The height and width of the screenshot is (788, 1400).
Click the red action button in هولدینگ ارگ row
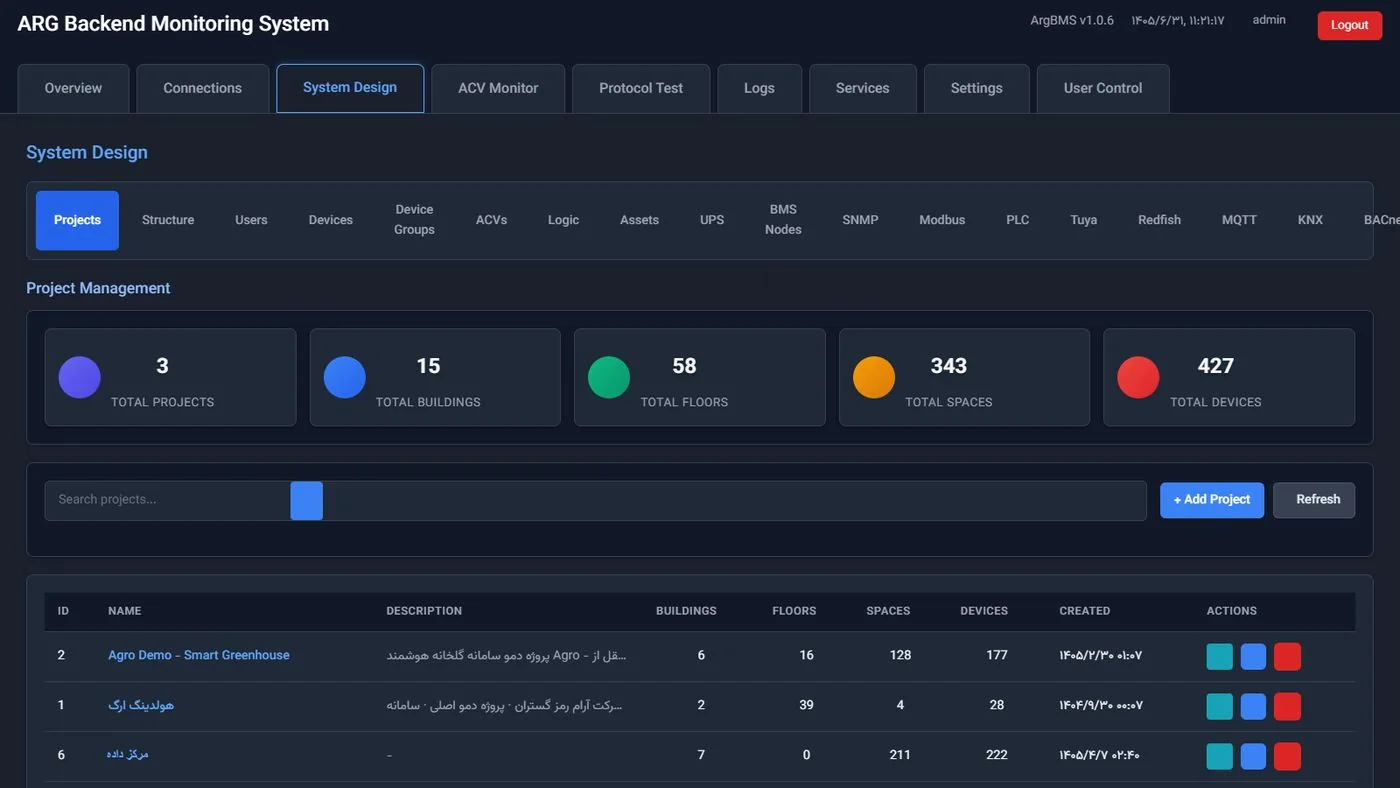[x=1287, y=706]
